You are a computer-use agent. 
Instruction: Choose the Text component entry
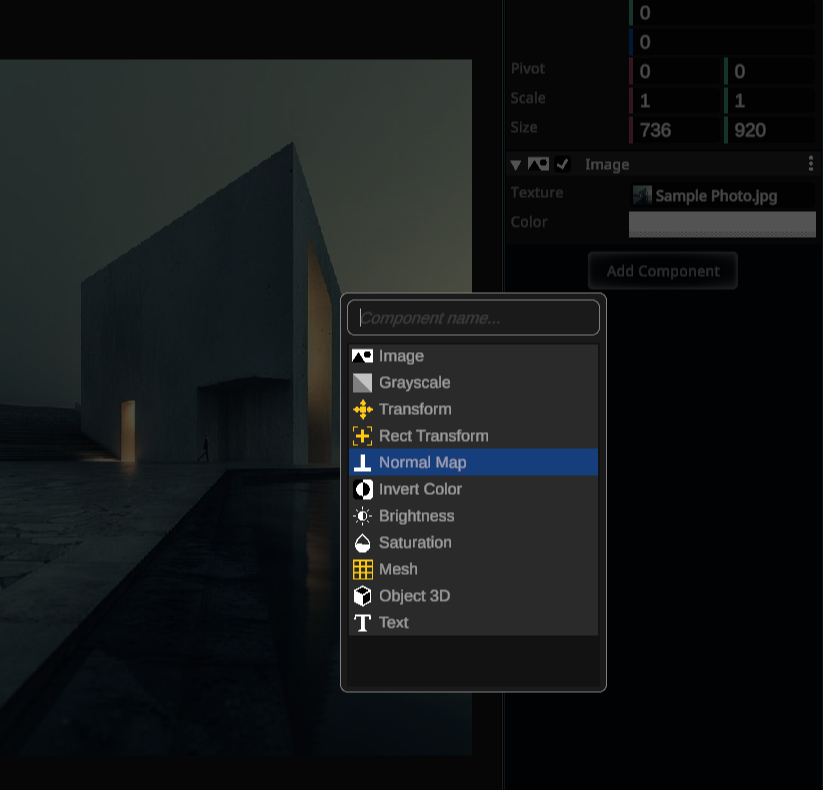pos(473,623)
